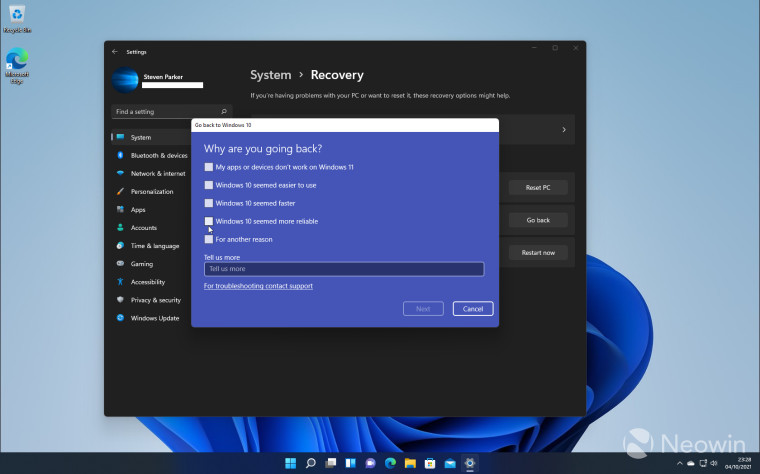Image resolution: width=760 pixels, height=474 pixels.
Task: Select 'Windows 10 seemed more reliable' checkbox
Action: coord(208,221)
